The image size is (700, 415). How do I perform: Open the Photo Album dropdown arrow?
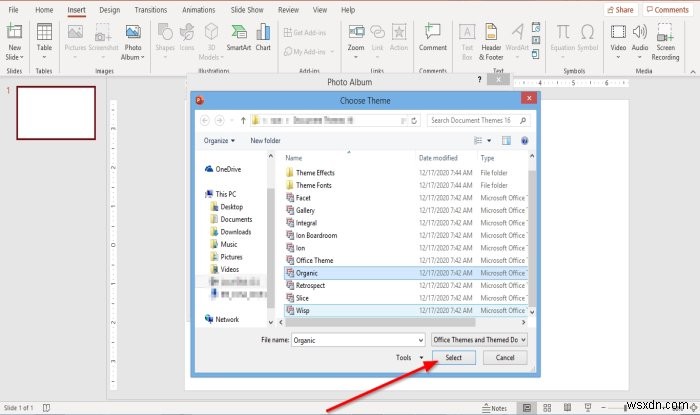coord(142,58)
